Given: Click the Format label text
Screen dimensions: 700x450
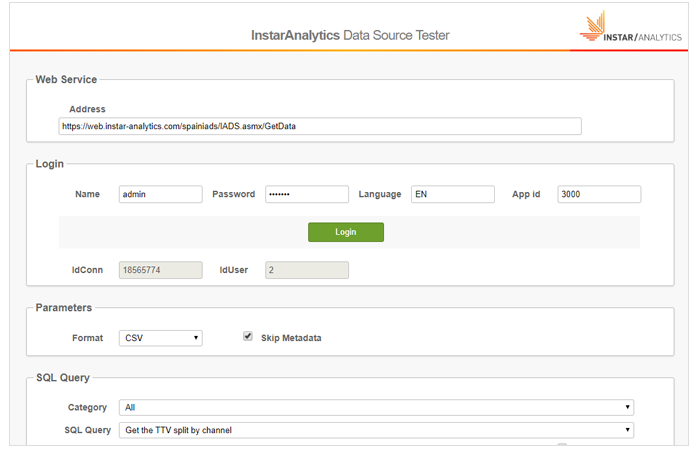Looking at the screenshot, I should tap(87, 338).
